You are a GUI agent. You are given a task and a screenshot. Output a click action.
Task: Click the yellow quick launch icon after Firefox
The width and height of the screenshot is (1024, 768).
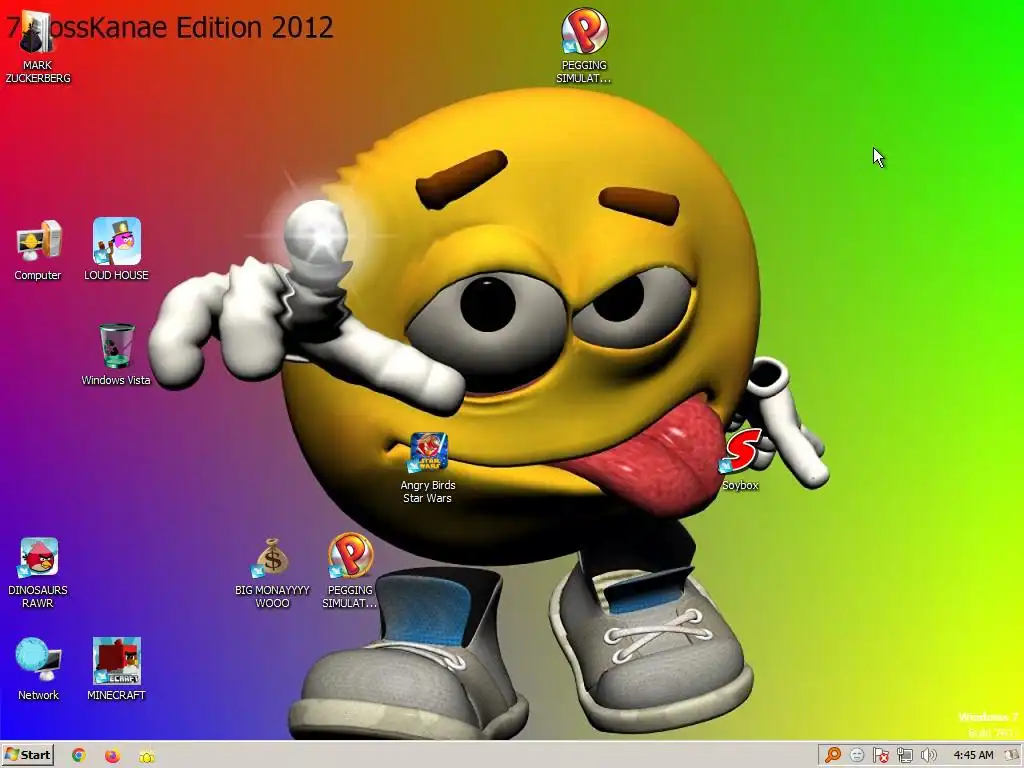pyautogui.click(x=147, y=756)
